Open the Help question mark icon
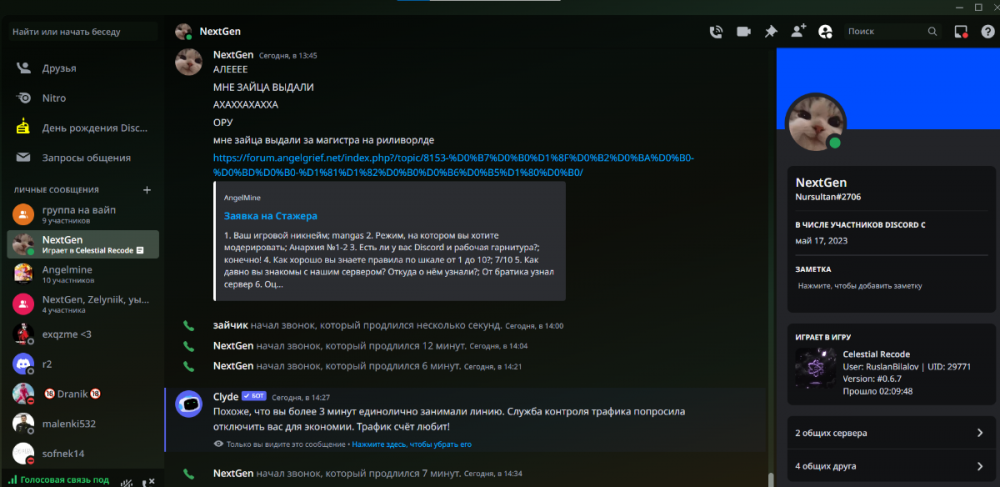The height and width of the screenshot is (487, 1000). click(x=987, y=31)
